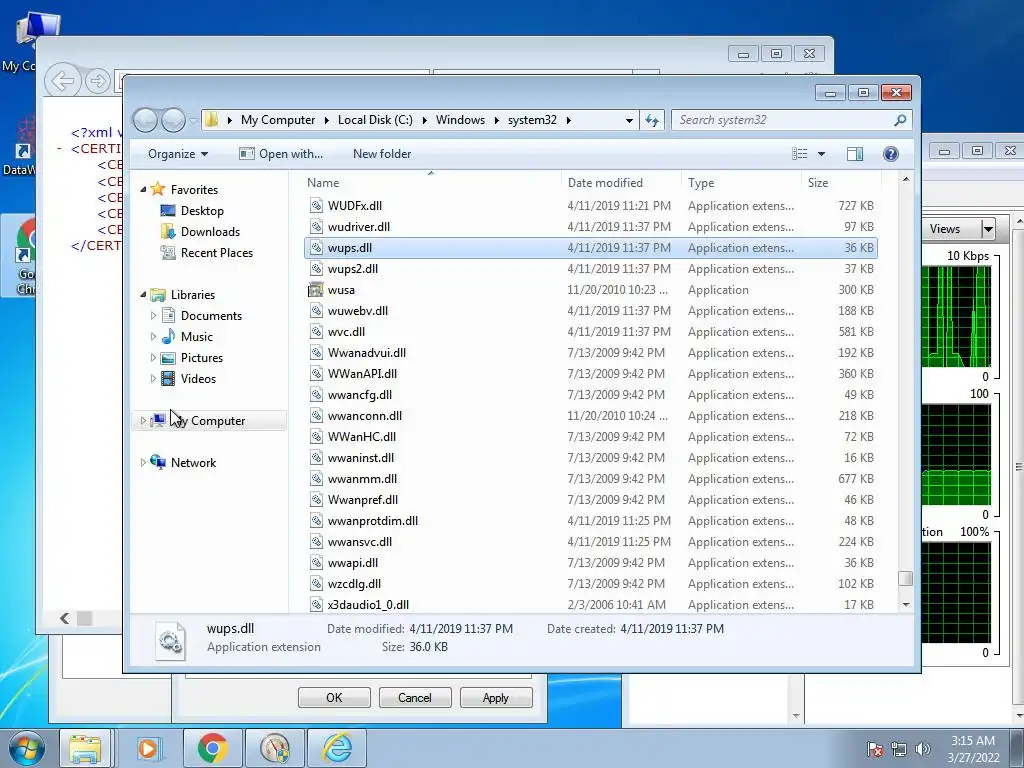This screenshot has height=768, width=1024.
Task: Open Downloads in Favorites
Action: point(210,232)
